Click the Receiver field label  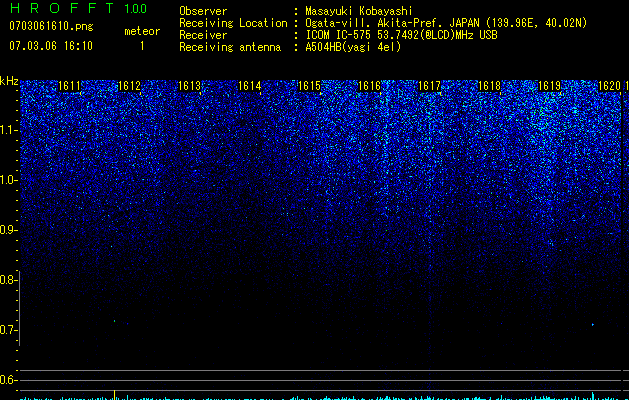pyautogui.click(x=203, y=35)
